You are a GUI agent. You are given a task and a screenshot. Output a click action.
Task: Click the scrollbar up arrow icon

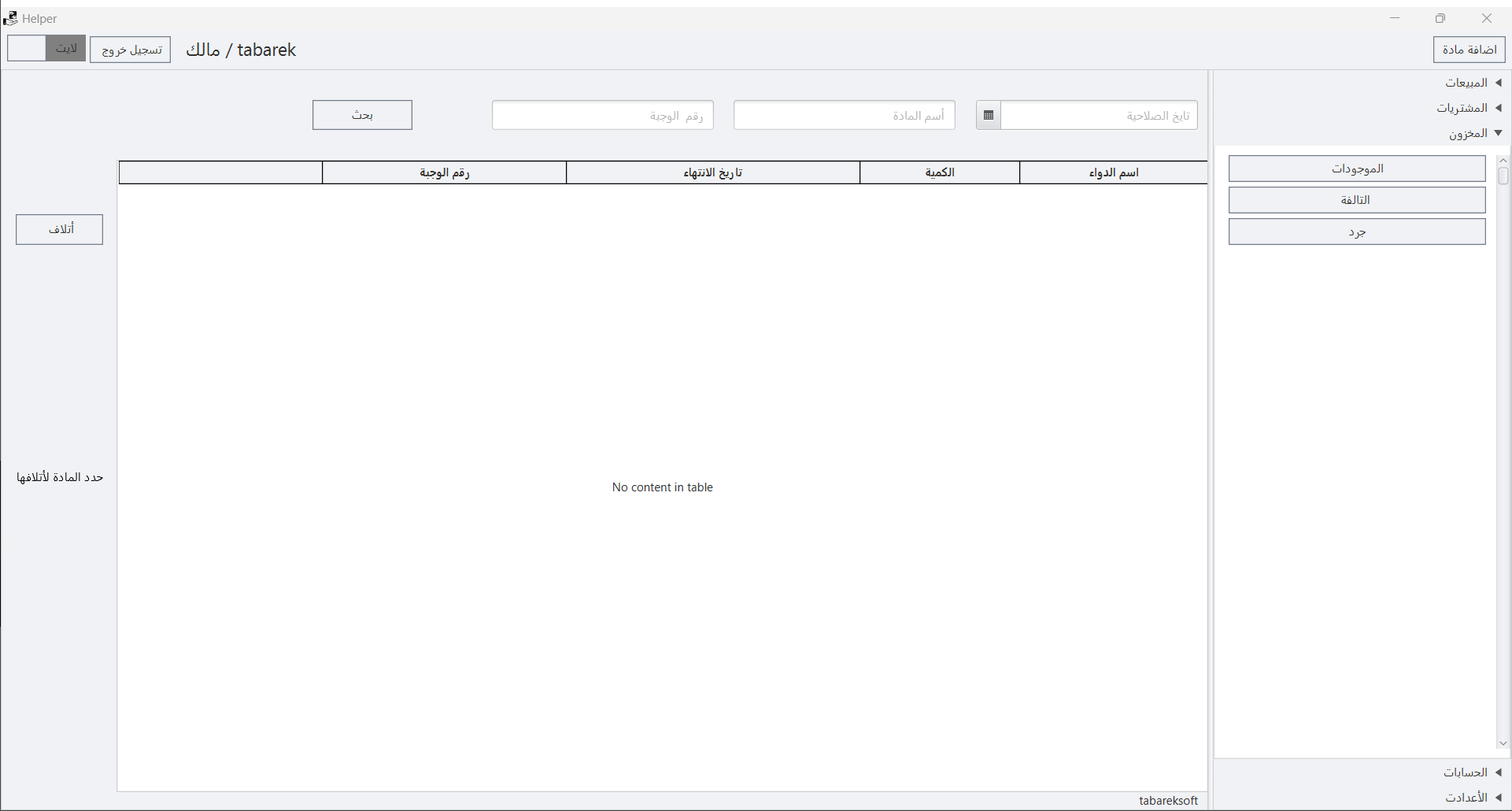(1504, 160)
